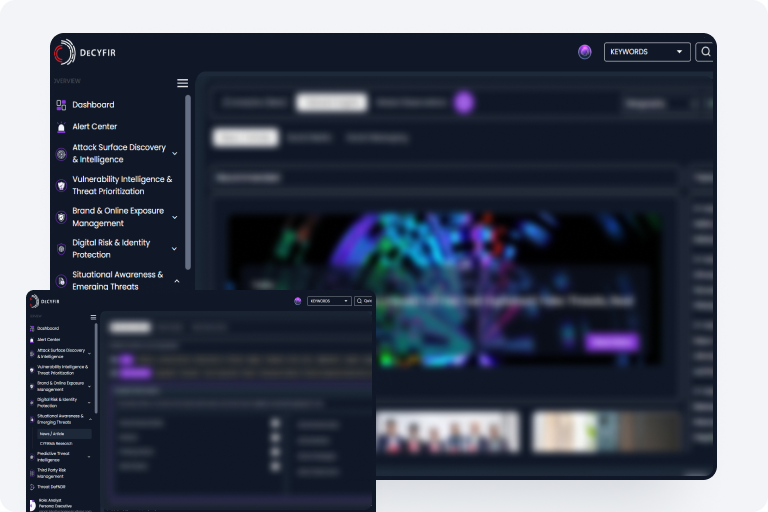
Task: Expand Brand & Online Exposure Management chevron
Action: pos(175,218)
